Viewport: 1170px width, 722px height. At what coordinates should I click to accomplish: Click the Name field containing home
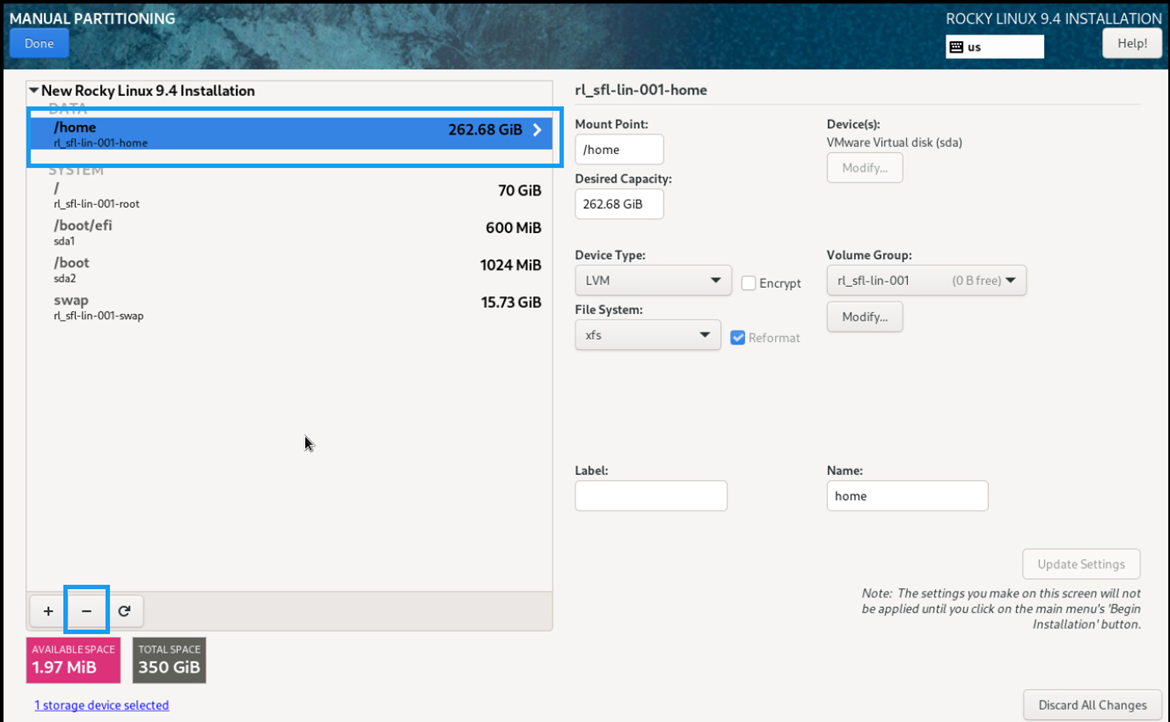click(x=907, y=496)
